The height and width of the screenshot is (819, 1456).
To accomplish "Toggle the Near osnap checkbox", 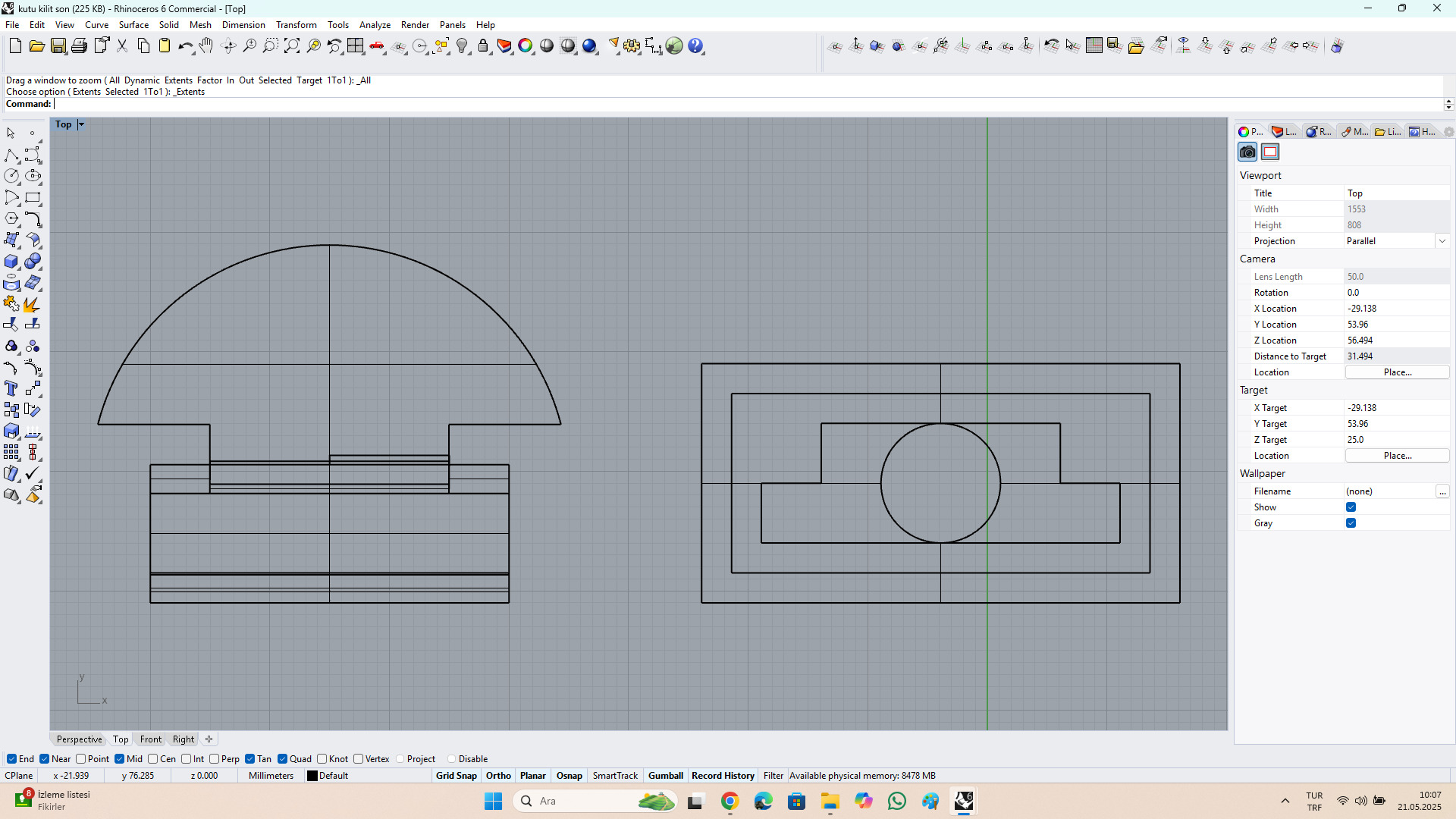I will [45, 759].
